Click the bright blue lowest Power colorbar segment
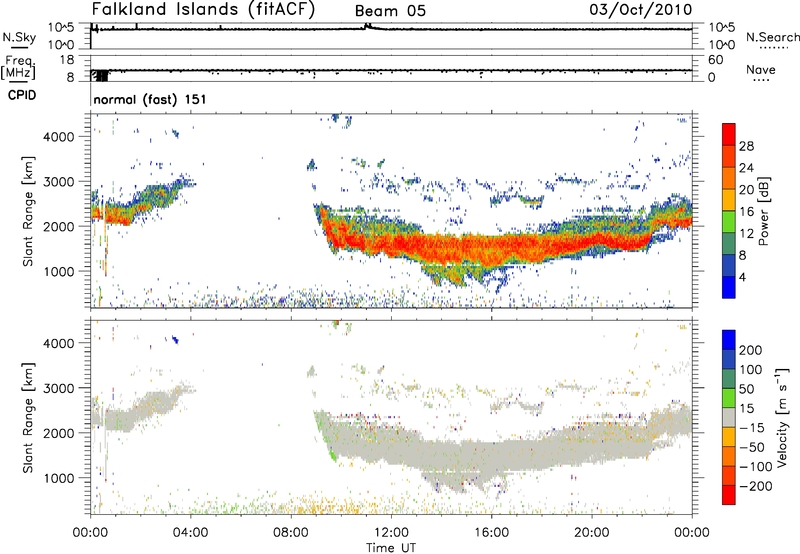Screen dimensions: 800x554 click(x=729, y=287)
